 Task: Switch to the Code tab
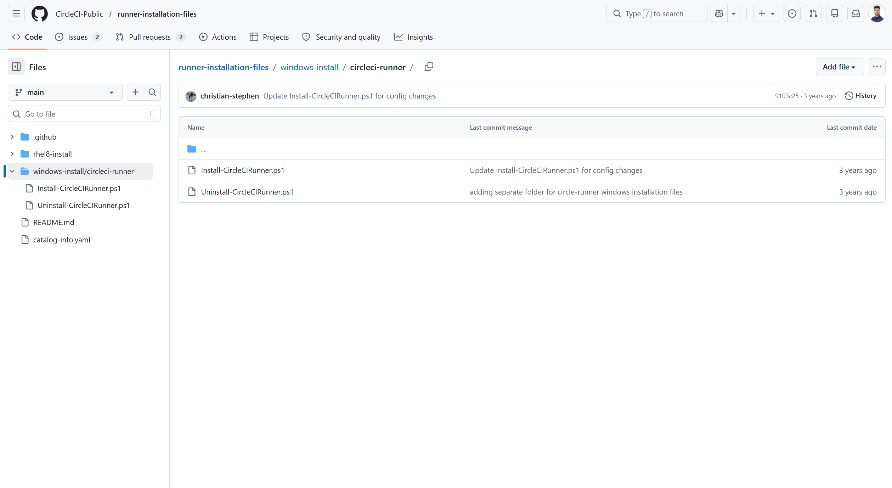pos(27,37)
